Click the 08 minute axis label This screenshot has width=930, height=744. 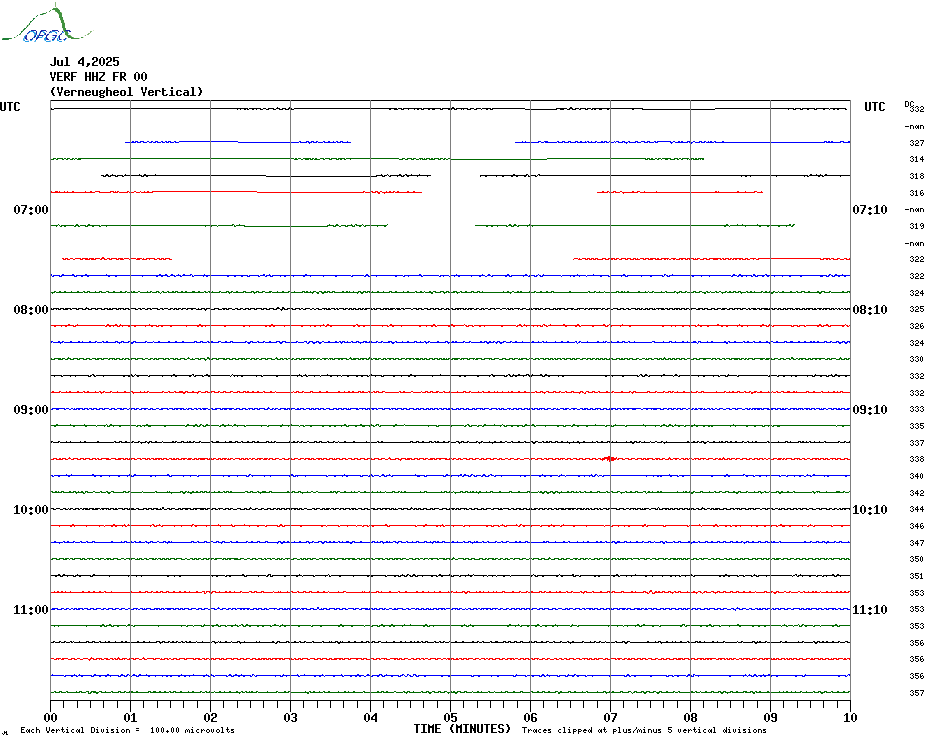[x=690, y=717]
